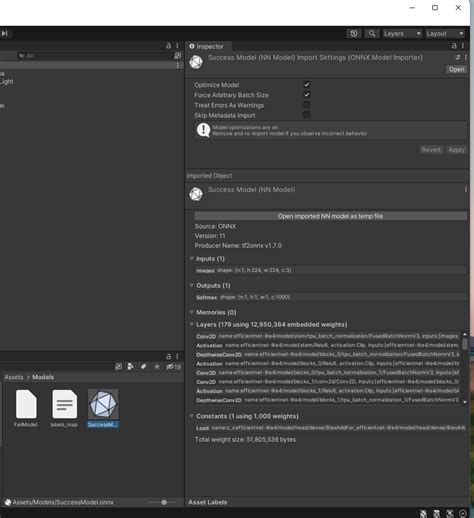Toggle the Optimize Model checkbox
Viewport: 474px width, 518px height.
coord(307,85)
